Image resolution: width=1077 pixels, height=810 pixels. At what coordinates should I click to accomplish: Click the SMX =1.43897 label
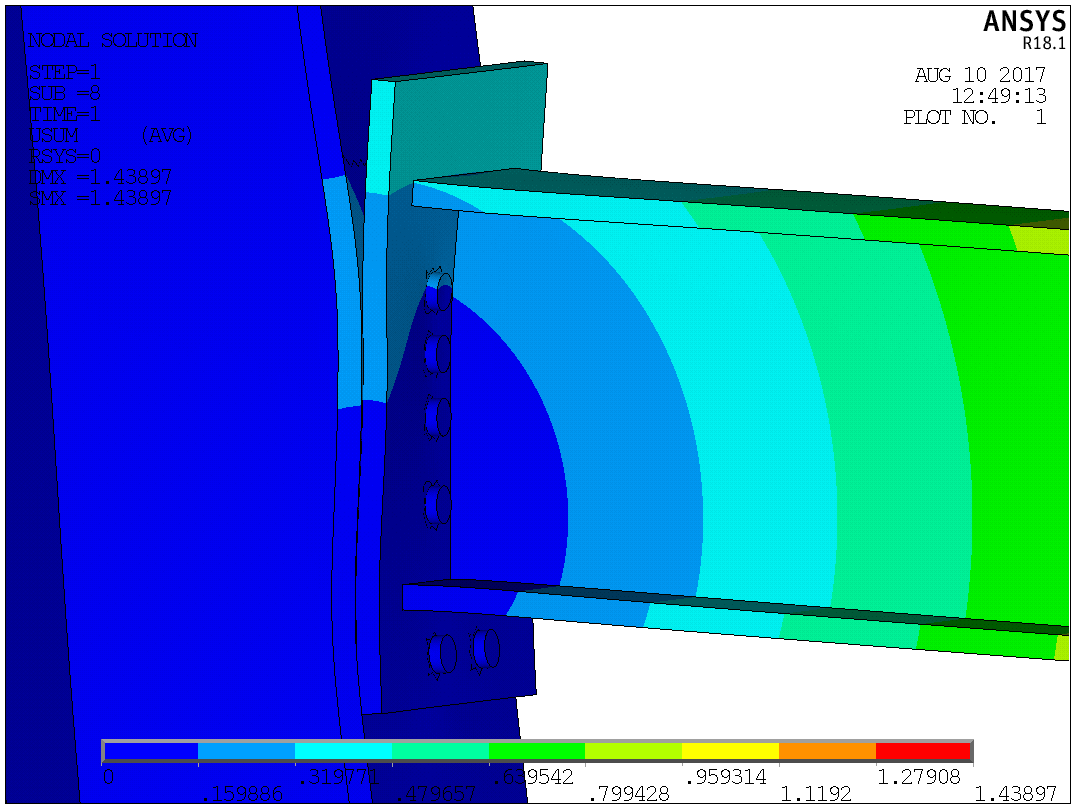pos(100,199)
